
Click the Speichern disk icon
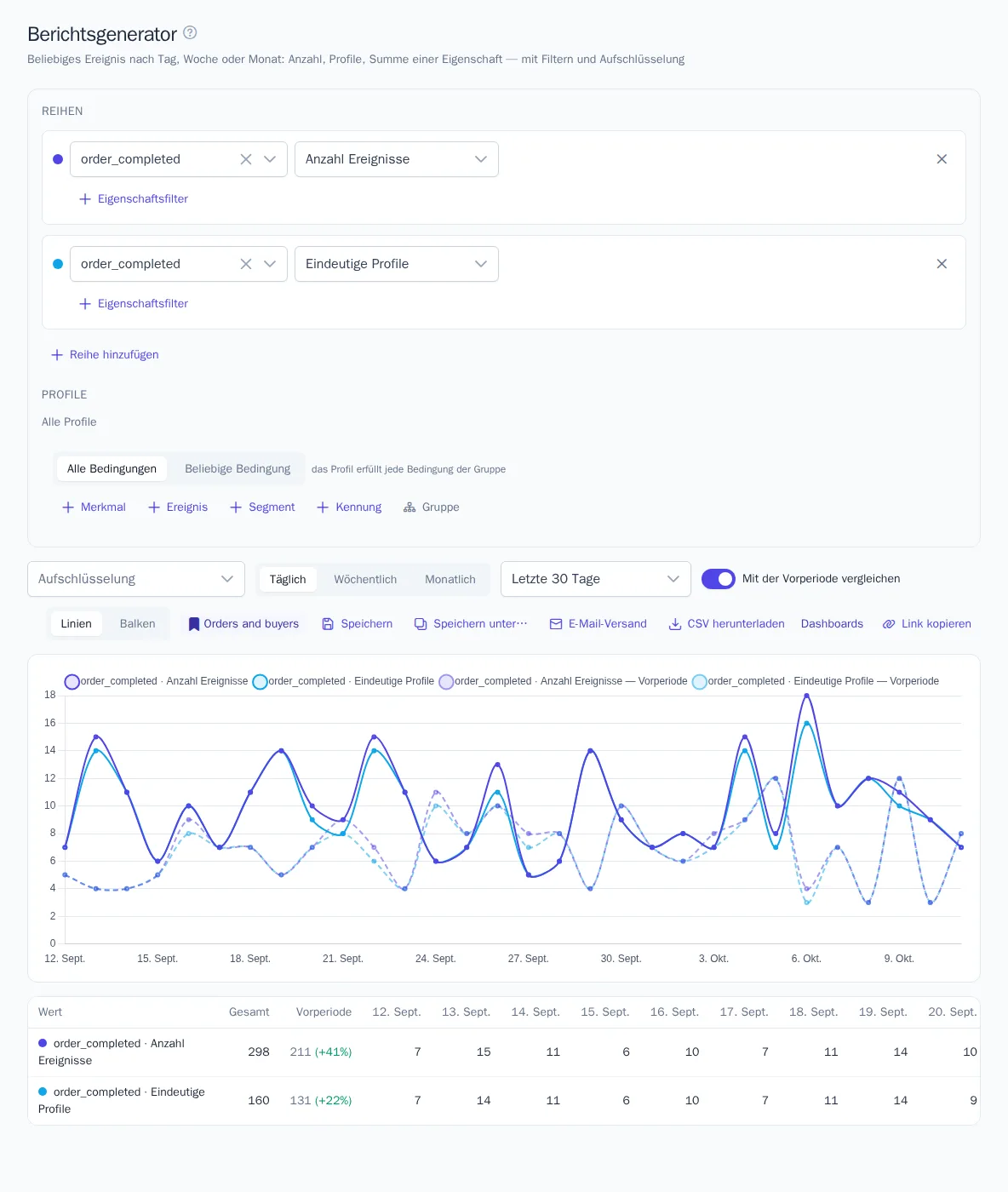tap(328, 624)
